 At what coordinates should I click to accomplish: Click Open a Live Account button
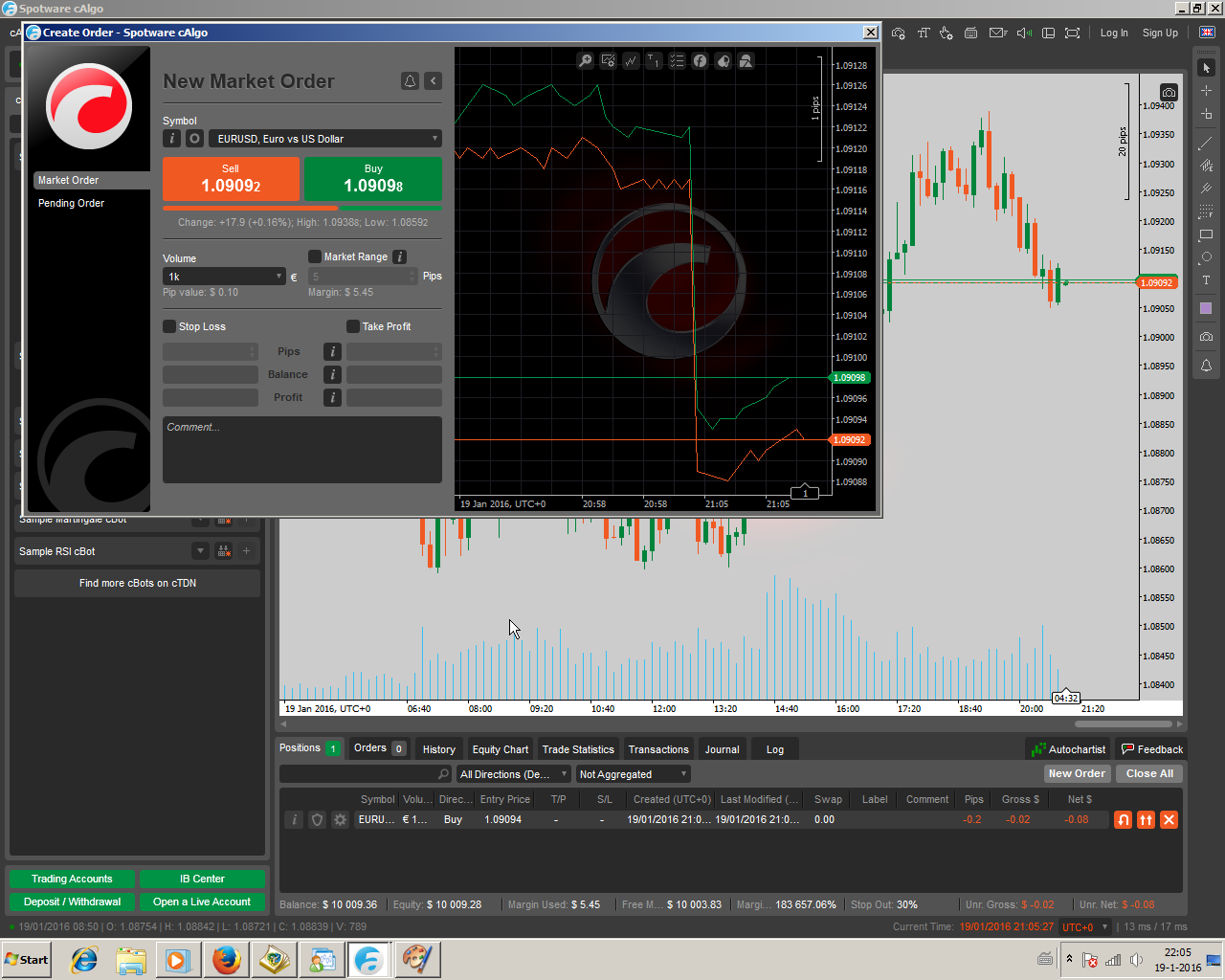[202, 902]
